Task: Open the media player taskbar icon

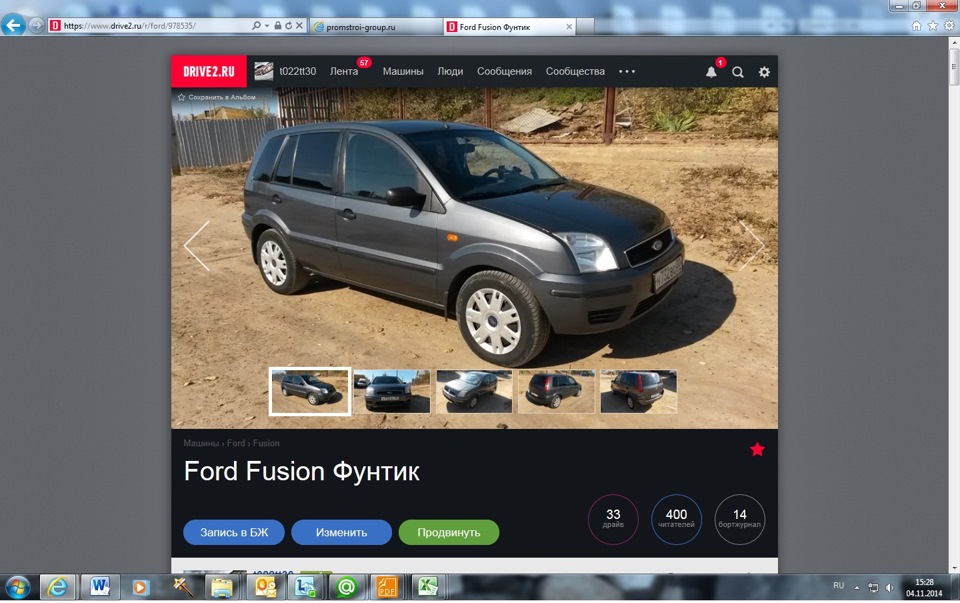Action: (x=140, y=588)
